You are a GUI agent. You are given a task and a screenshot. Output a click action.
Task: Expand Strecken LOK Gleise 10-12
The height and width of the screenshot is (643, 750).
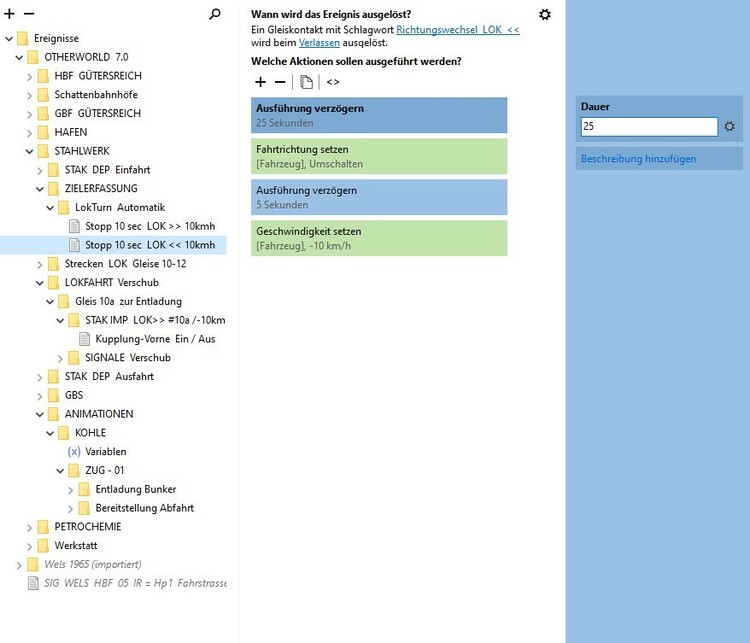click(x=40, y=264)
